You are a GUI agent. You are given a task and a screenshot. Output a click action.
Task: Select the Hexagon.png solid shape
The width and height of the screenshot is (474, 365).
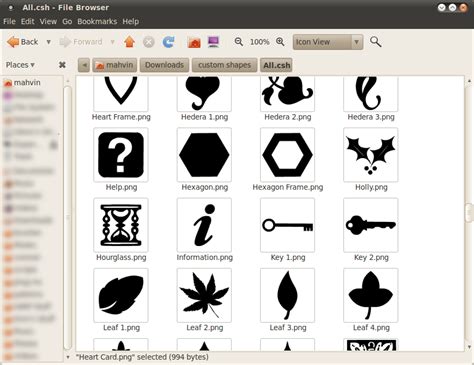[204, 155]
